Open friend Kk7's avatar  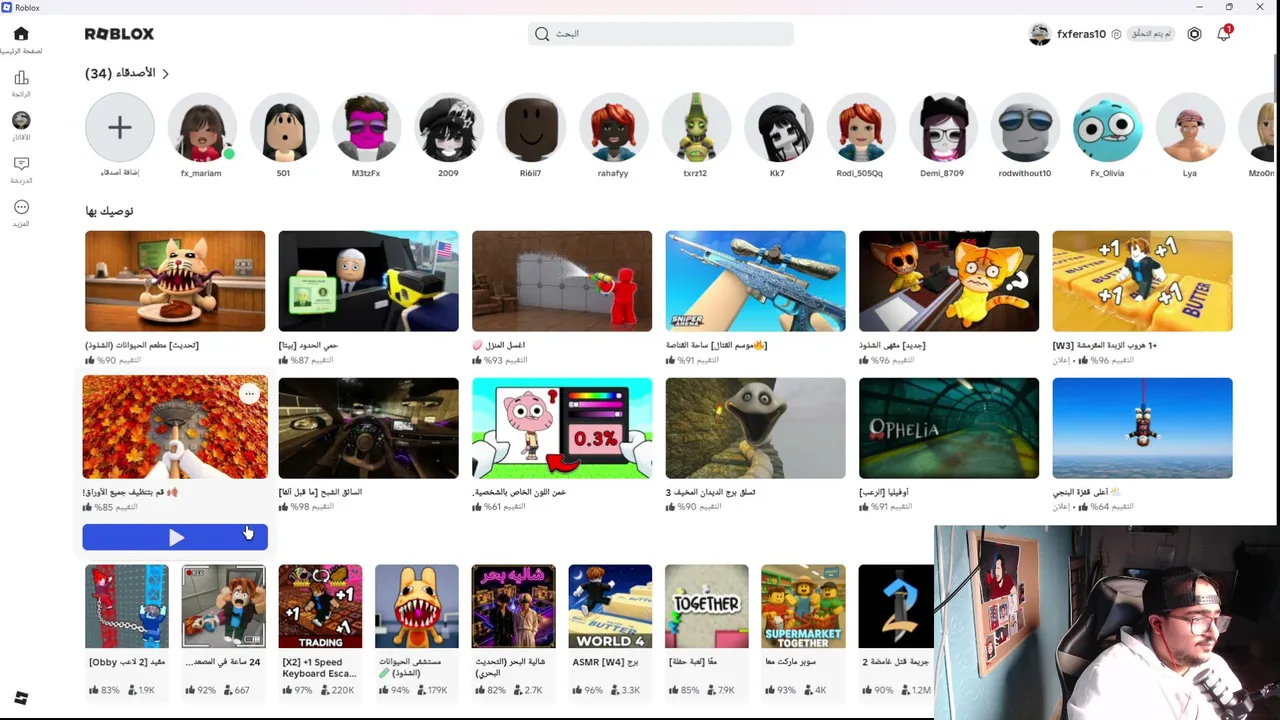click(x=778, y=127)
